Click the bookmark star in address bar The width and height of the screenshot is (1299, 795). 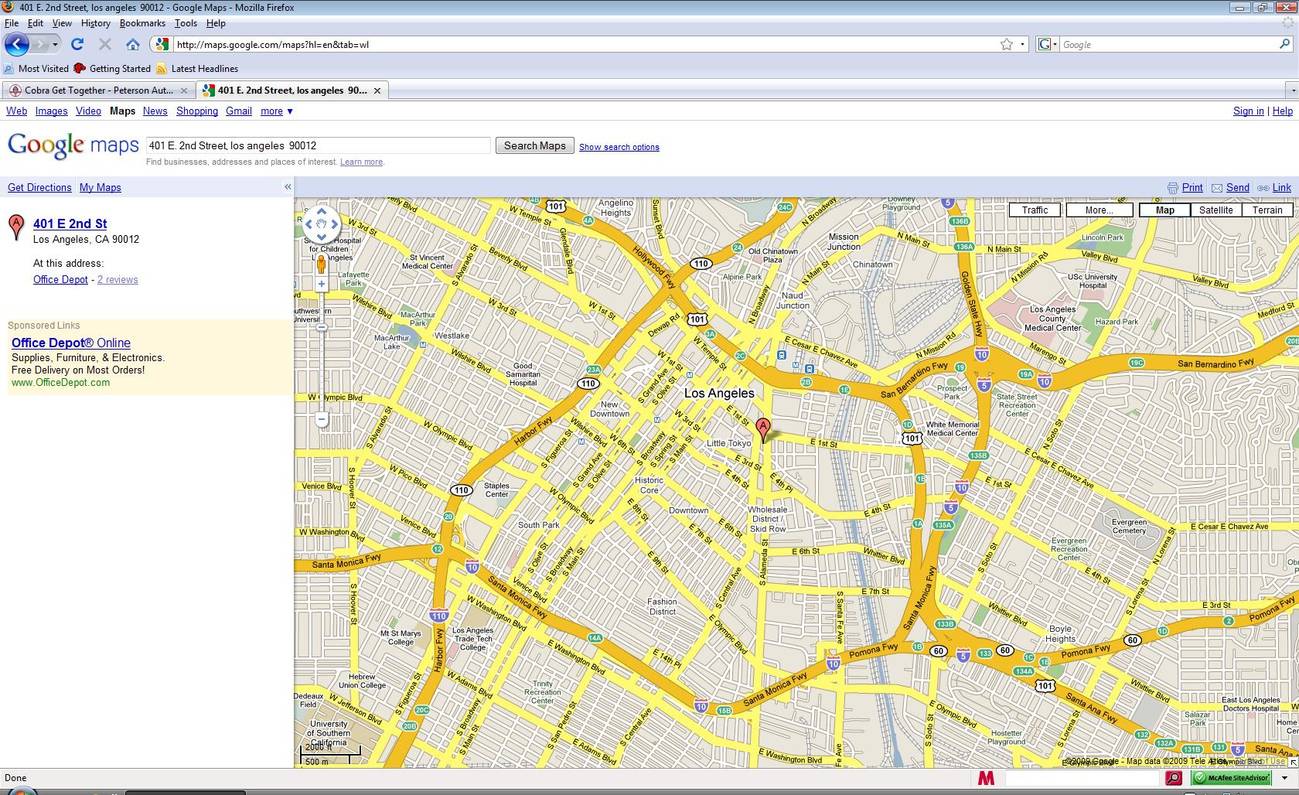(1006, 44)
